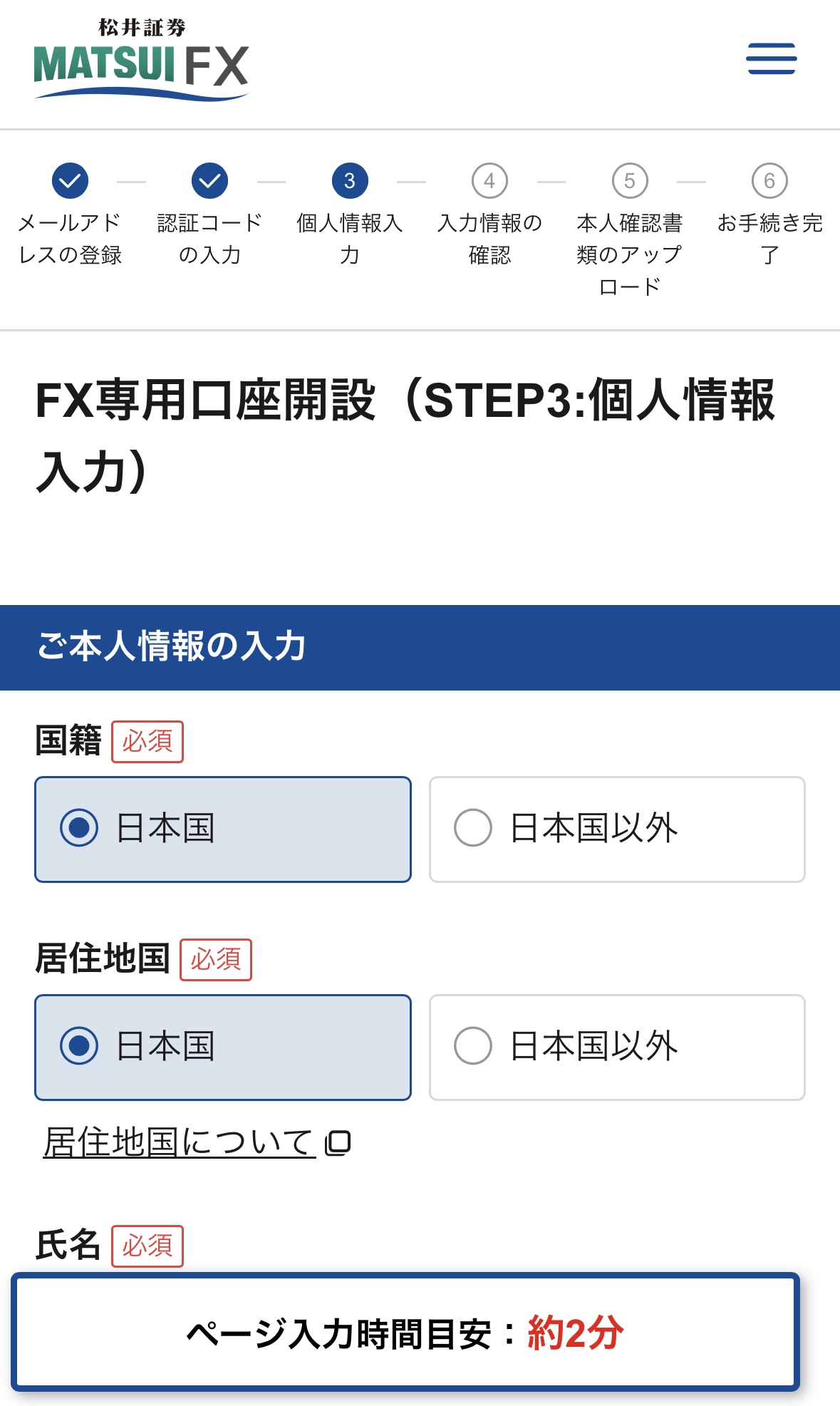Image resolution: width=840 pixels, height=1406 pixels.
Task: Click the step 6 numbered circle
Action: pyautogui.click(x=769, y=181)
